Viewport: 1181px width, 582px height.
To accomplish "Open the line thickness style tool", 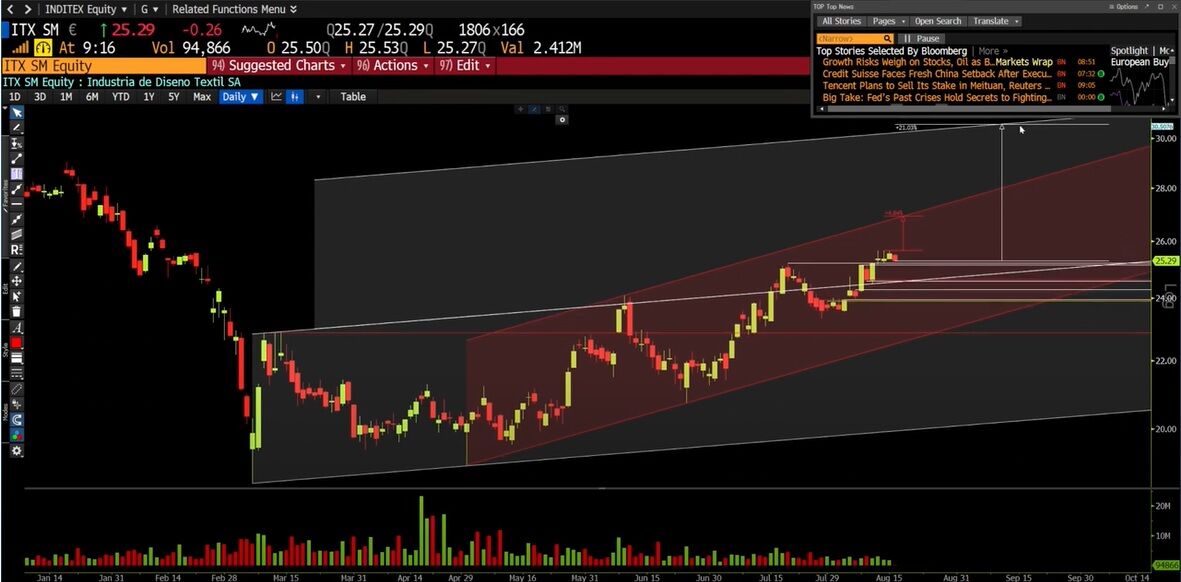I will point(17,358).
